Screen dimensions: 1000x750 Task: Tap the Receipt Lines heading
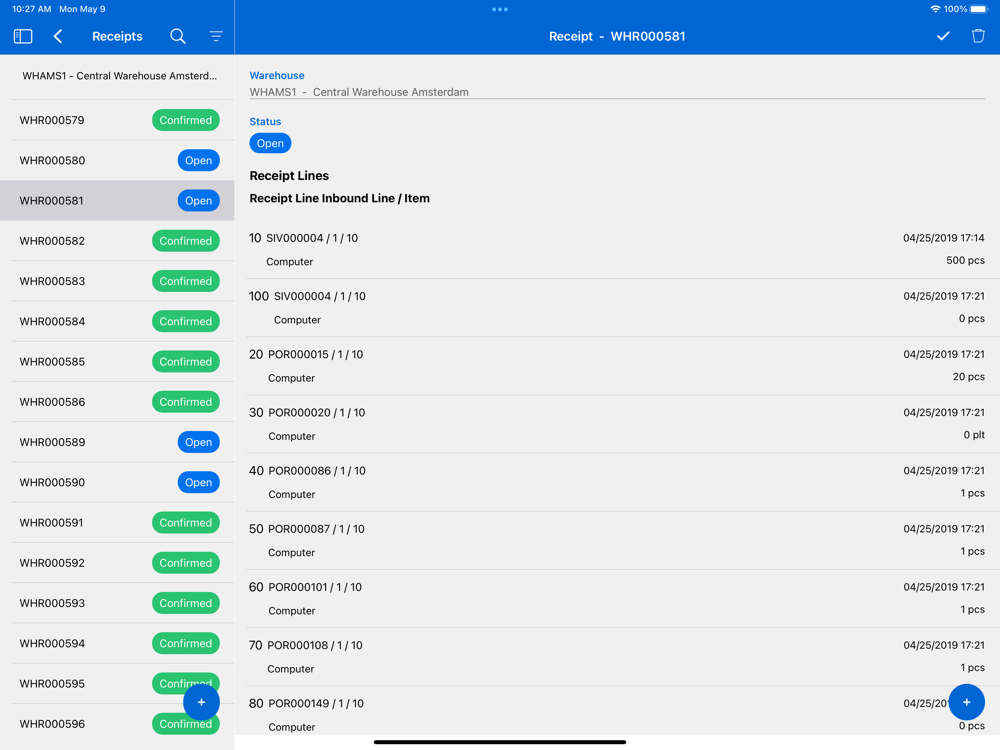click(289, 175)
